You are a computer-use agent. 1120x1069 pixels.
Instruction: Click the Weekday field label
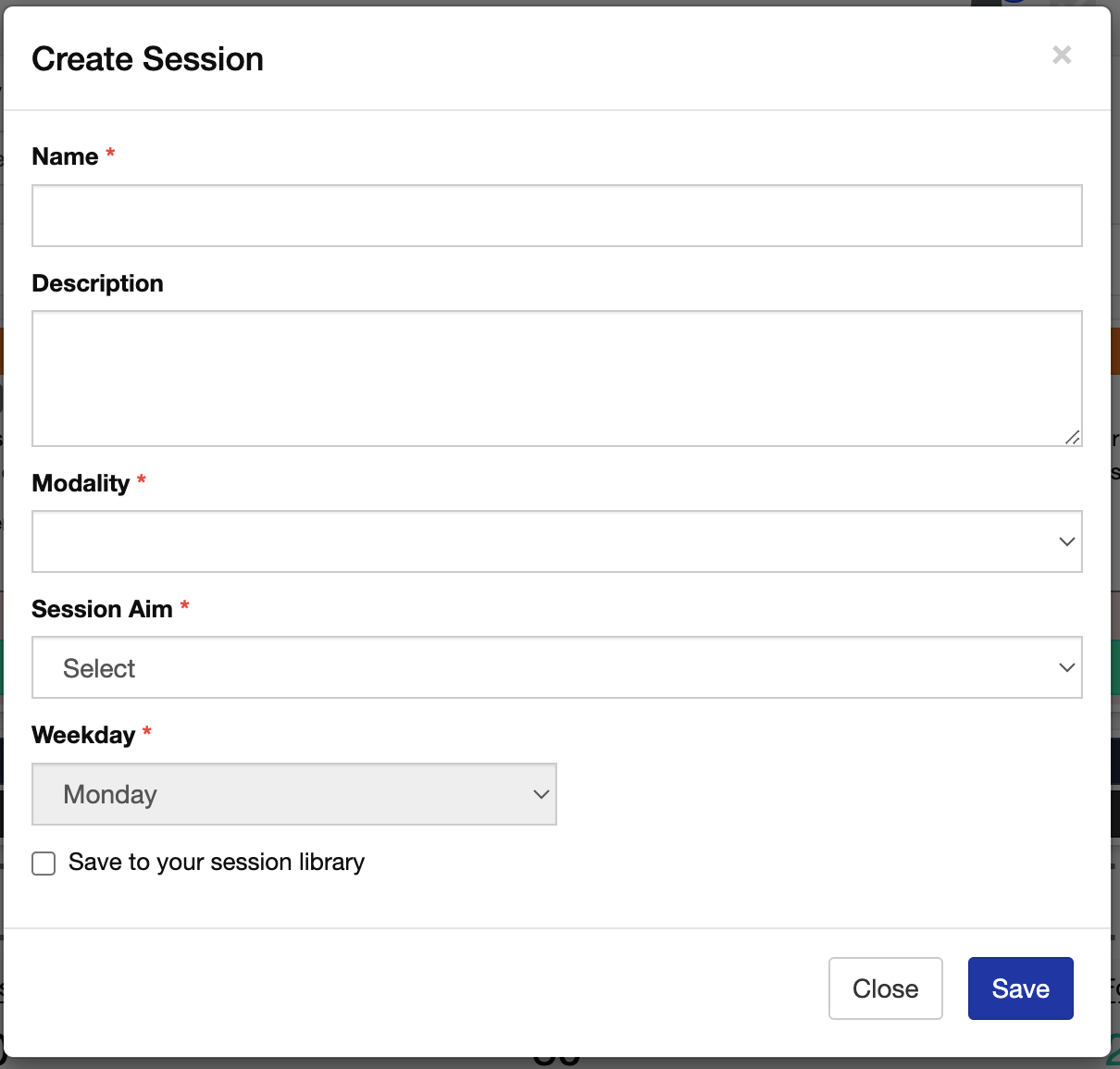pyautogui.click(x=83, y=735)
